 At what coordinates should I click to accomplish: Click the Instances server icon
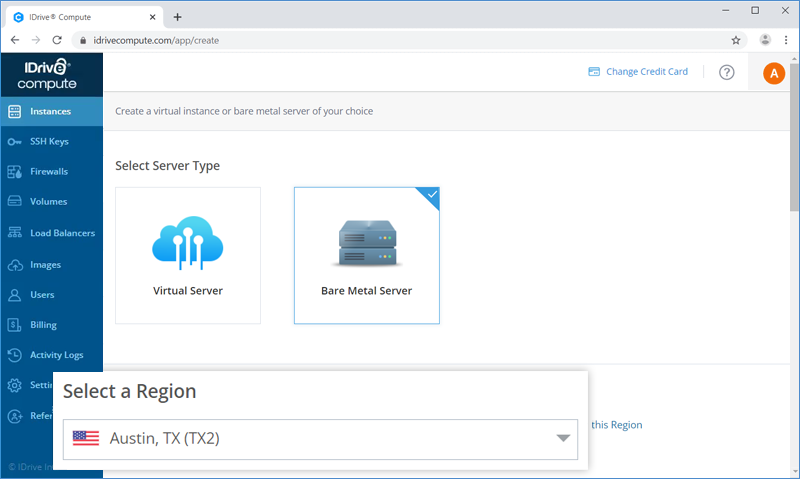click(x=15, y=111)
